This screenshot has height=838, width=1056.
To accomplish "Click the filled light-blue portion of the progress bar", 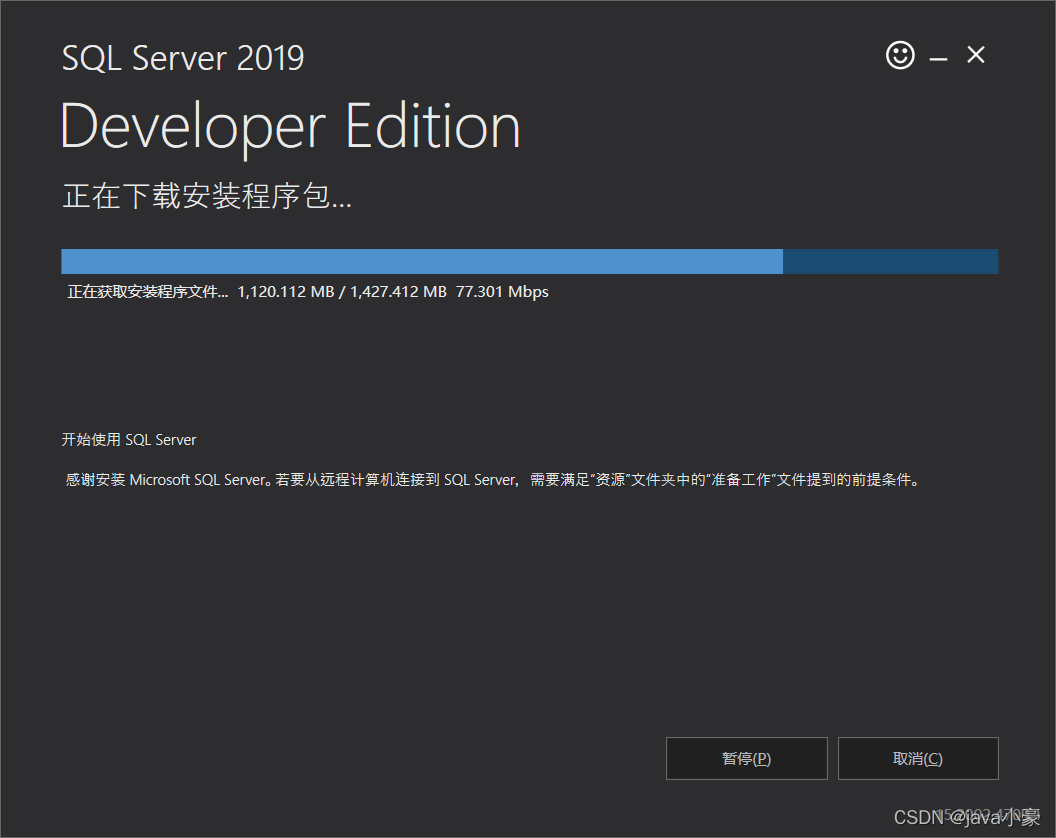I will point(422,261).
